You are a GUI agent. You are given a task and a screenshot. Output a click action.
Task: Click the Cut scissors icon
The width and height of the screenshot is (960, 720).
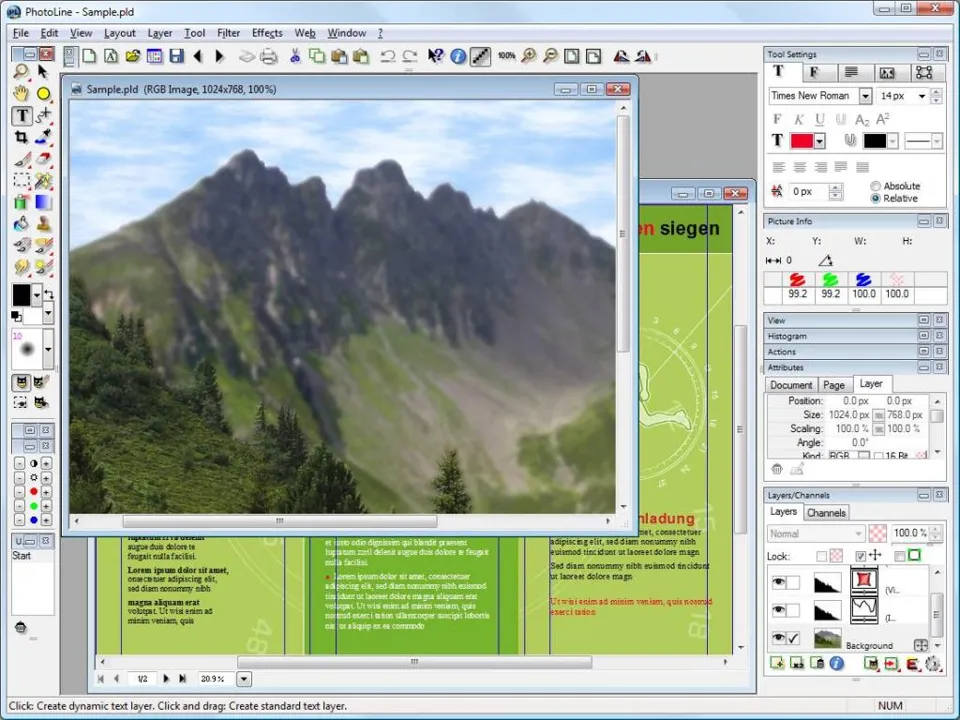pyautogui.click(x=295, y=56)
